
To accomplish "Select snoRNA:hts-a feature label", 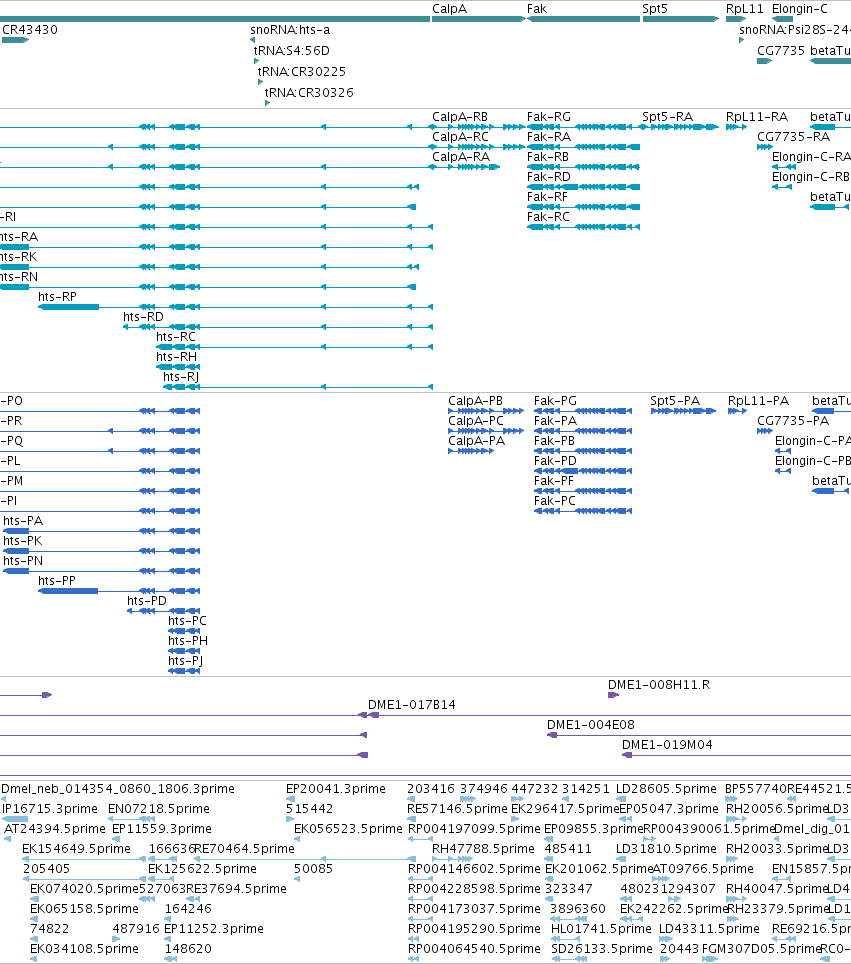I will tap(290, 30).
